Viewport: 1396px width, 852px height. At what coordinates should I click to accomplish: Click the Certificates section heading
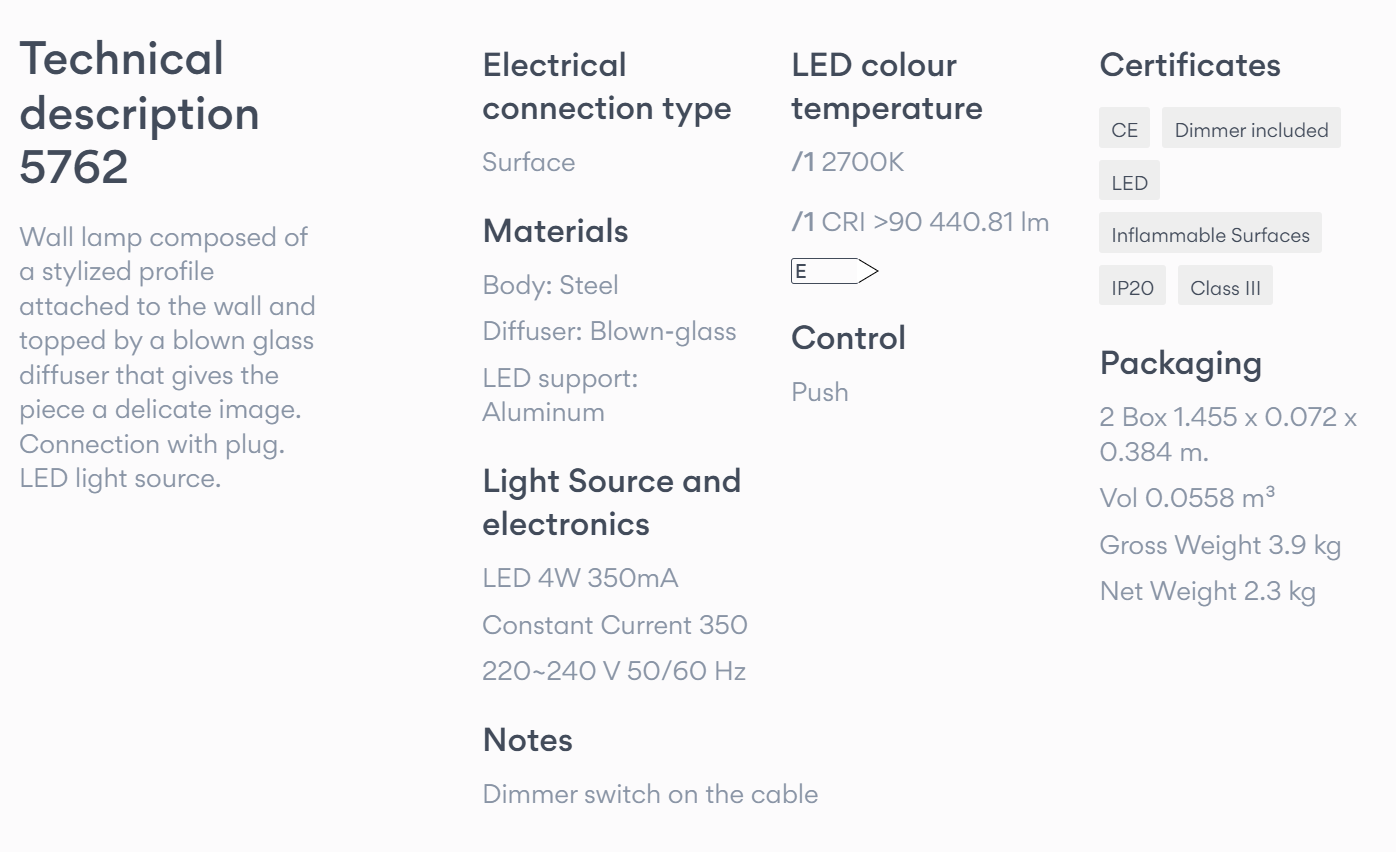pos(1190,65)
